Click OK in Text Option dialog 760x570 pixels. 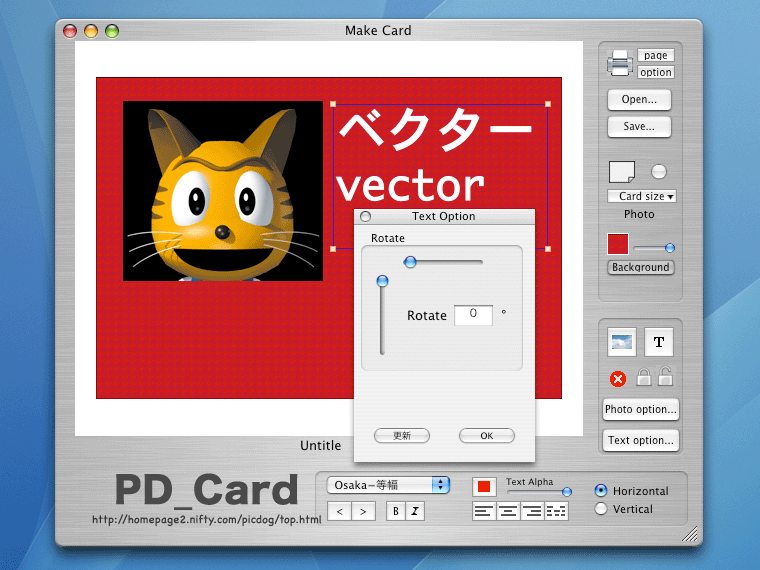pos(487,436)
